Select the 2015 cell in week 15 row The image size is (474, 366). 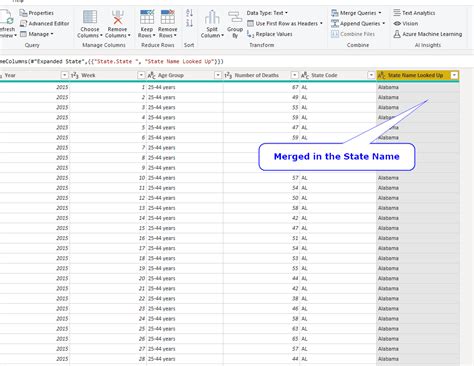(x=35, y=228)
